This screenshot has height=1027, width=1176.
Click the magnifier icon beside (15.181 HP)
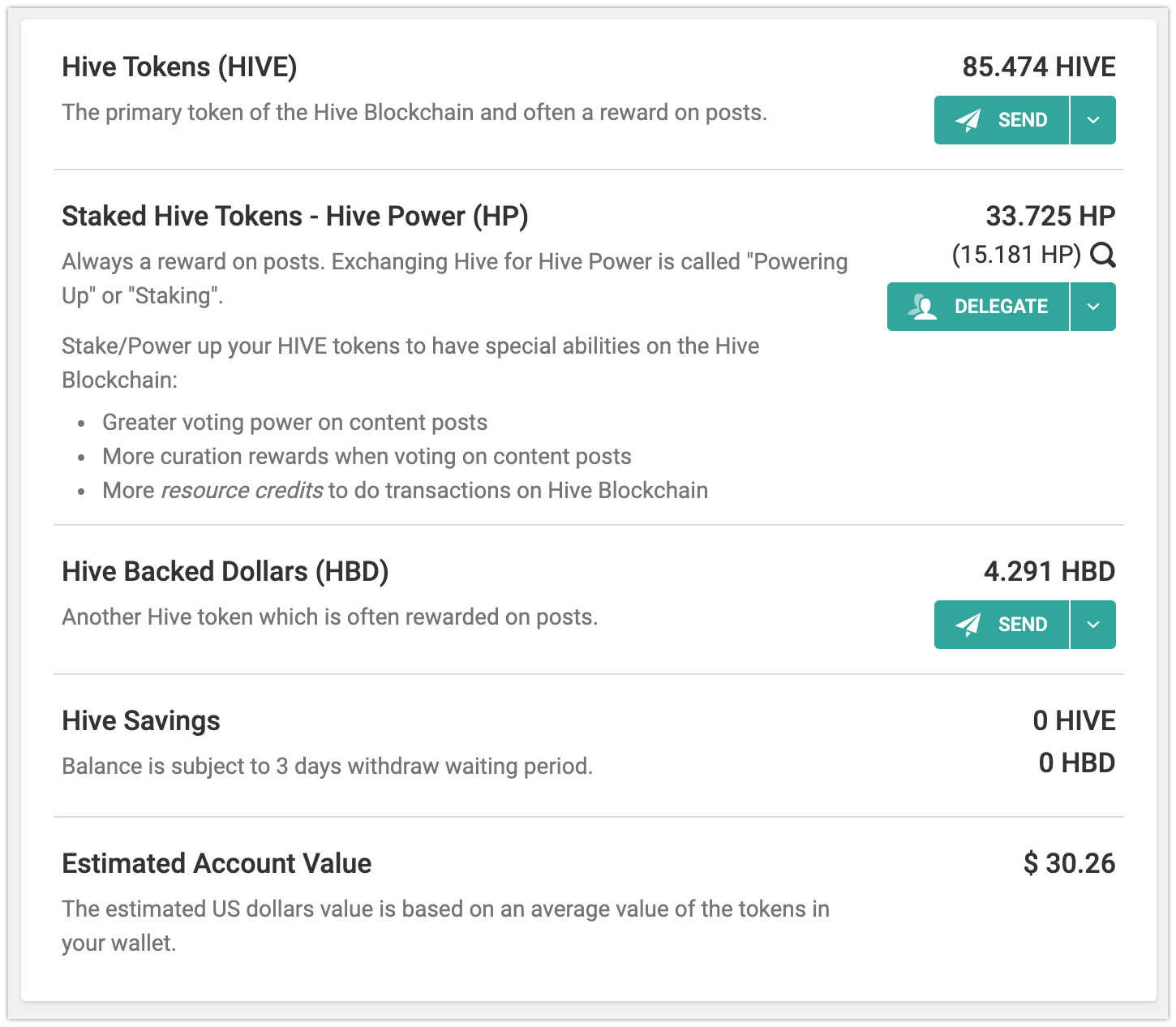pos(1103,256)
